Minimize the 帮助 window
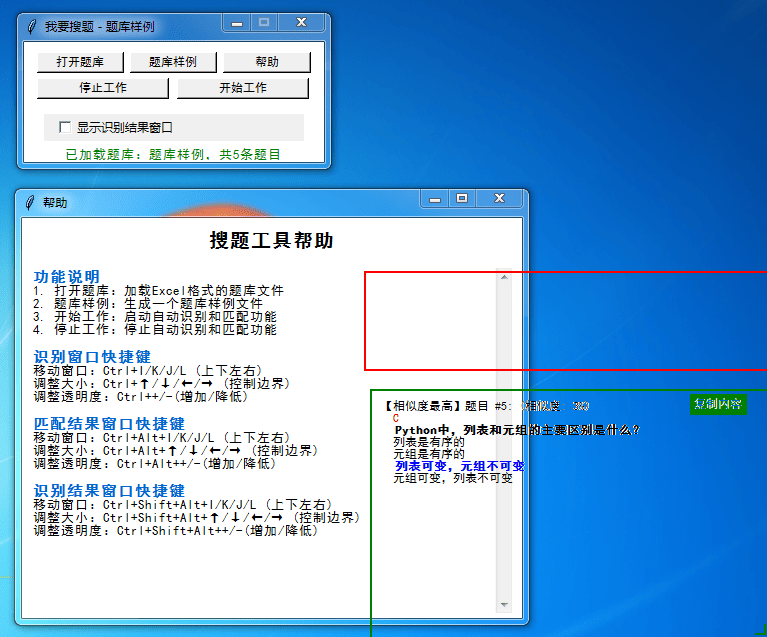The width and height of the screenshot is (767, 637). pyautogui.click(x=435, y=199)
